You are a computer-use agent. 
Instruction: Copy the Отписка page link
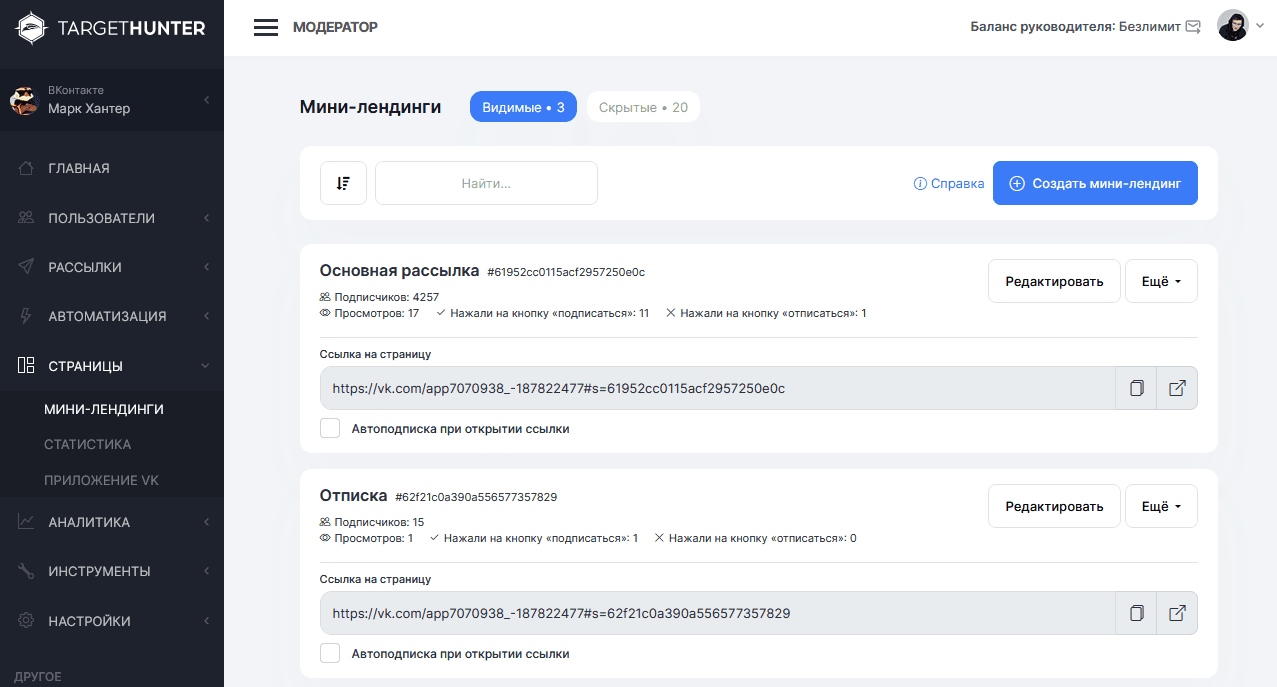click(x=1136, y=613)
